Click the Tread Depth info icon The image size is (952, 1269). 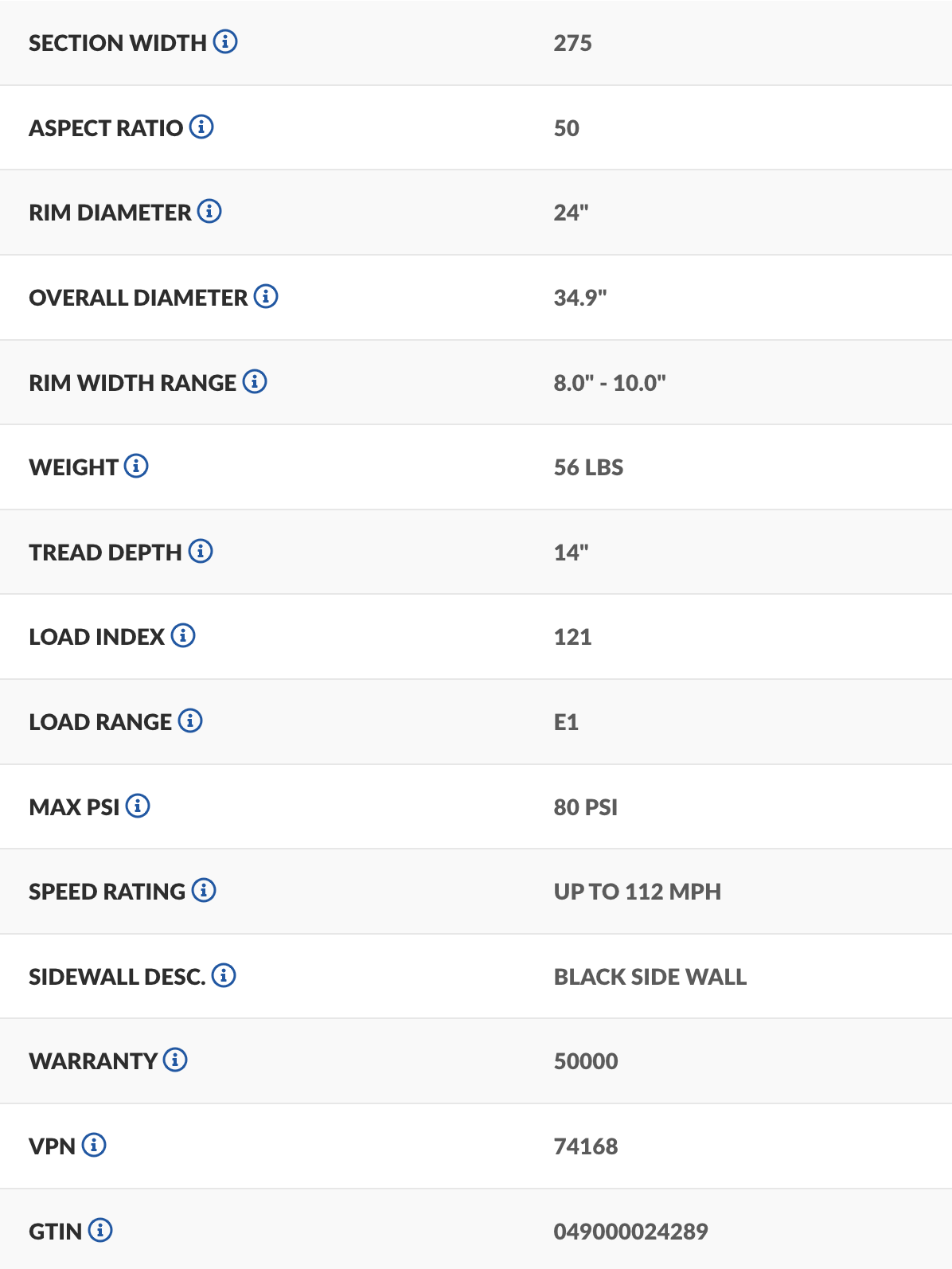click(201, 551)
